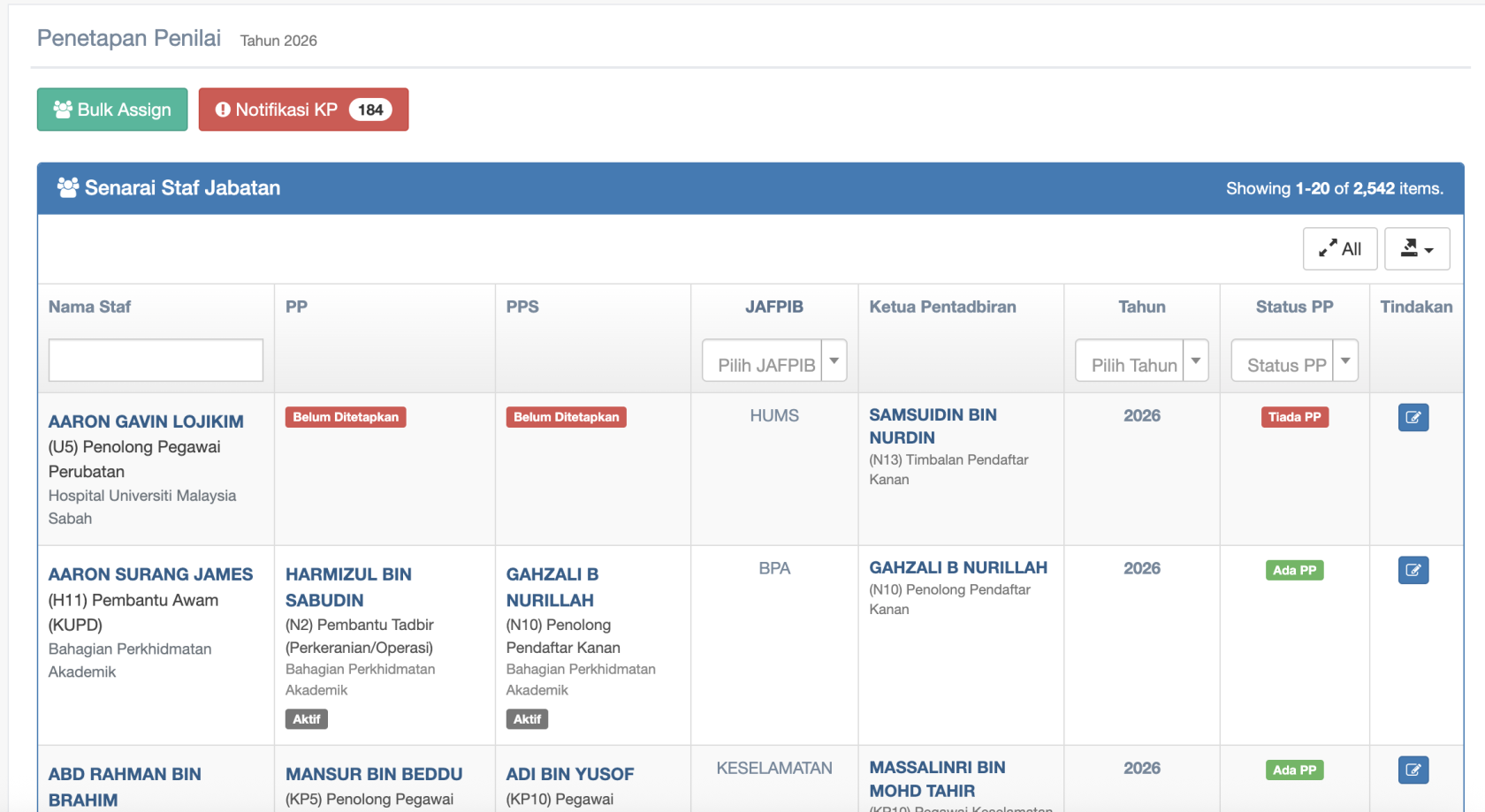Open MANSUR BIN BEDDU profile link
The height and width of the screenshot is (812, 1485).
(374, 774)
